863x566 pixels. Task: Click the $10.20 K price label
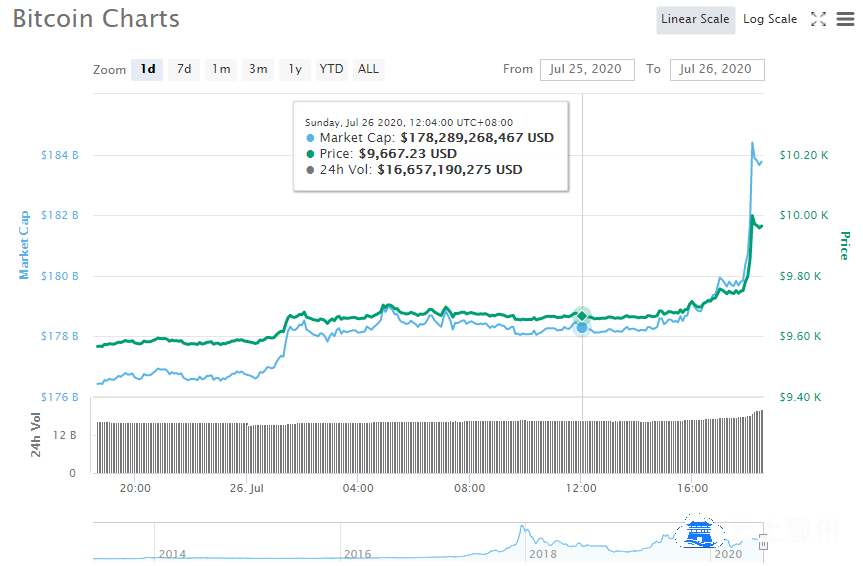pyautogui.click(x=804, y=155)
